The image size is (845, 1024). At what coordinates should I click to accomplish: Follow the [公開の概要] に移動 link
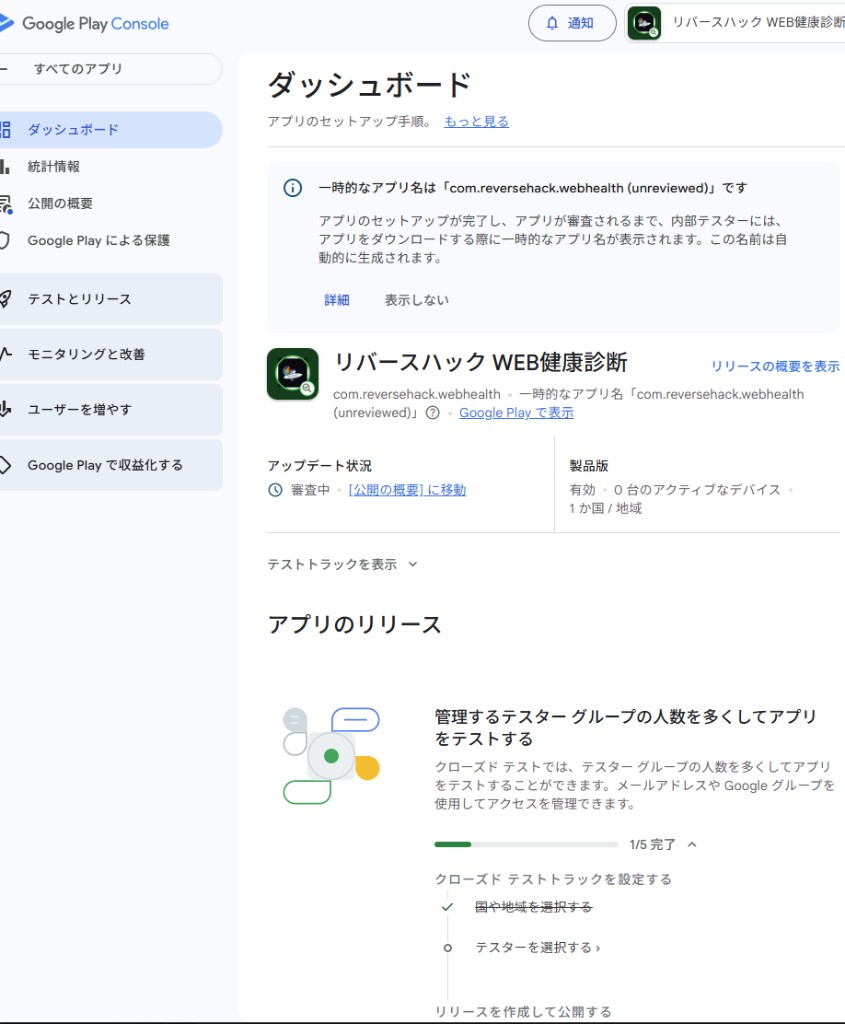click(x=407, y=490)
